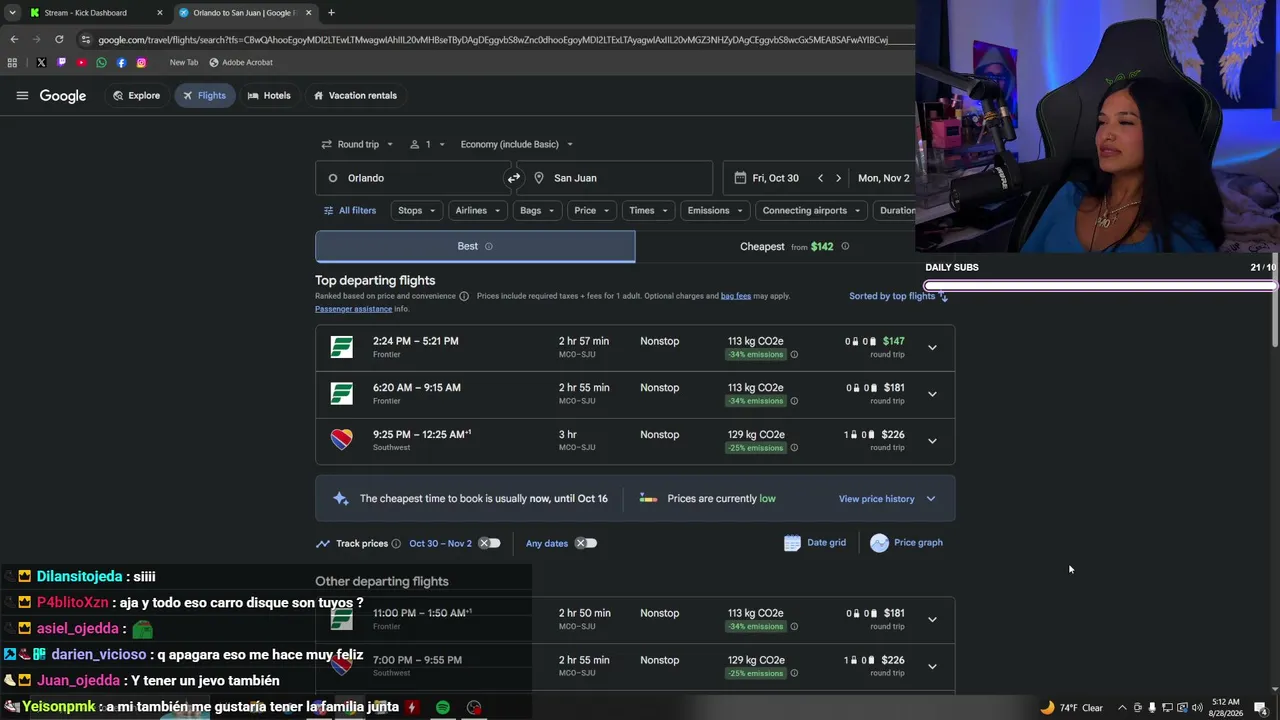Expand the 9:25 PM Southwest flight details
This screenshot has height=720, width=1280.
932,441
